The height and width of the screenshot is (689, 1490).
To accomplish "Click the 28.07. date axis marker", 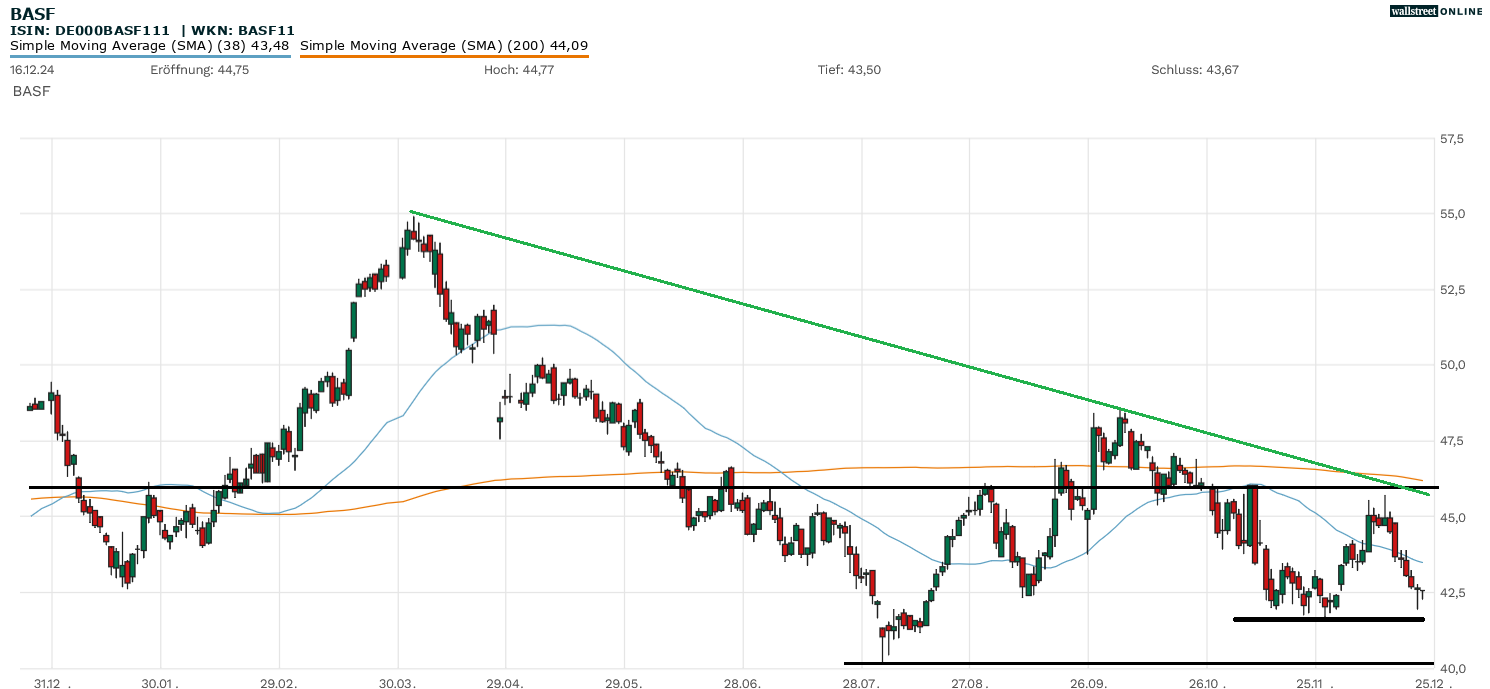I will click(x=861, y=683).
